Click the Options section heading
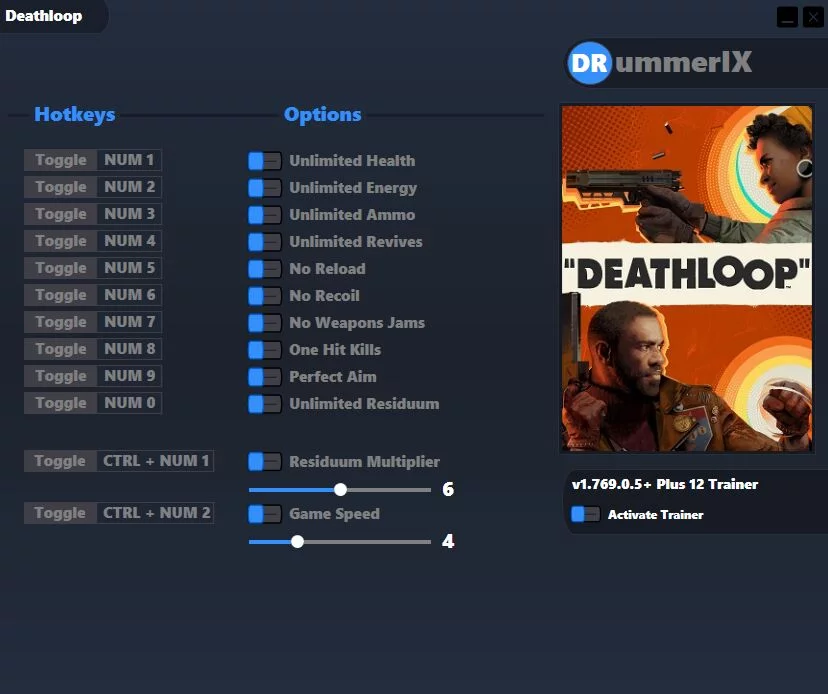This screenshot has height=694, width=828. point(323,115)
